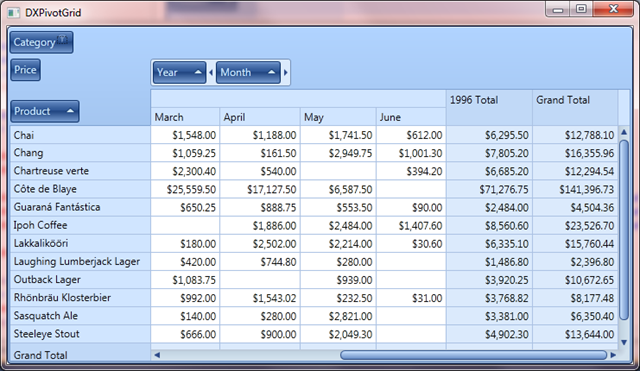Click the $1,083.75 Outback Lager March cell
The image size is (640, 371).
point(185,280)
